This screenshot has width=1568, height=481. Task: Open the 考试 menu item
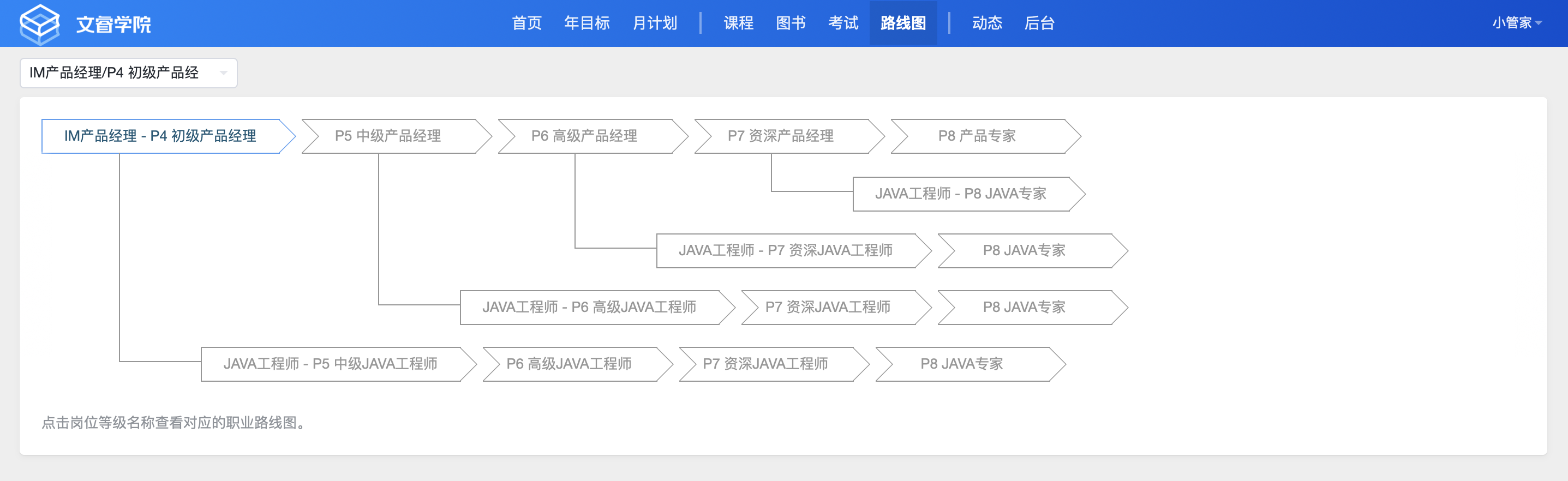tap(843, 23)
